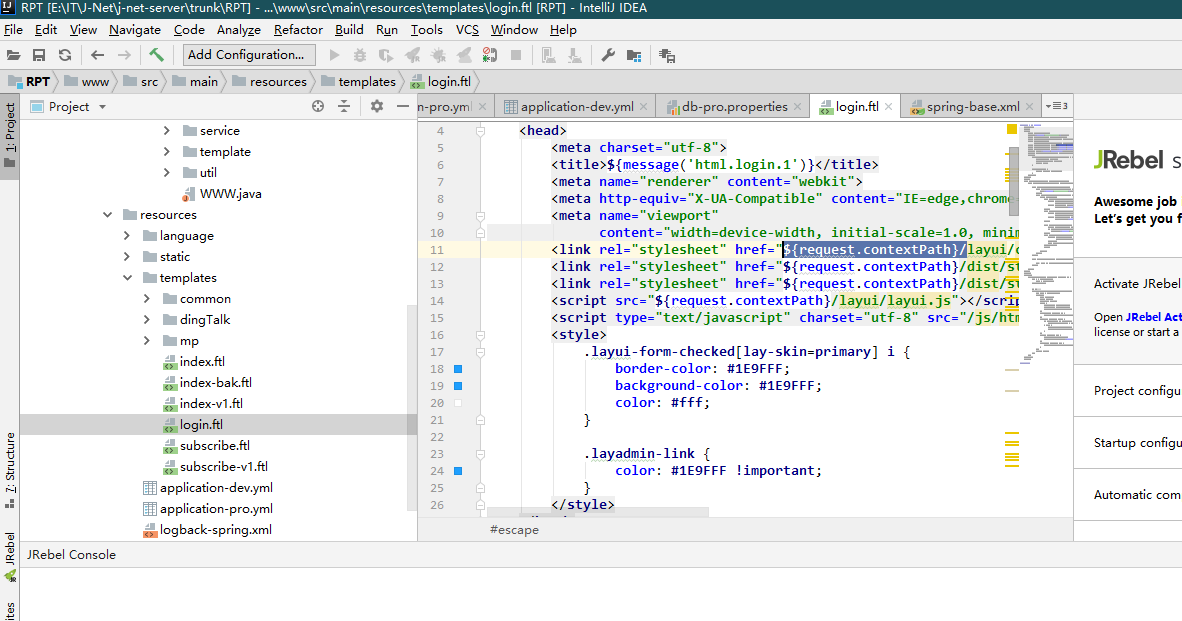Image resolution: width=1182 pixels, height=621 pixels.
Task: Click Scroll from Source in Project panel
Action: tap(316, 105)
